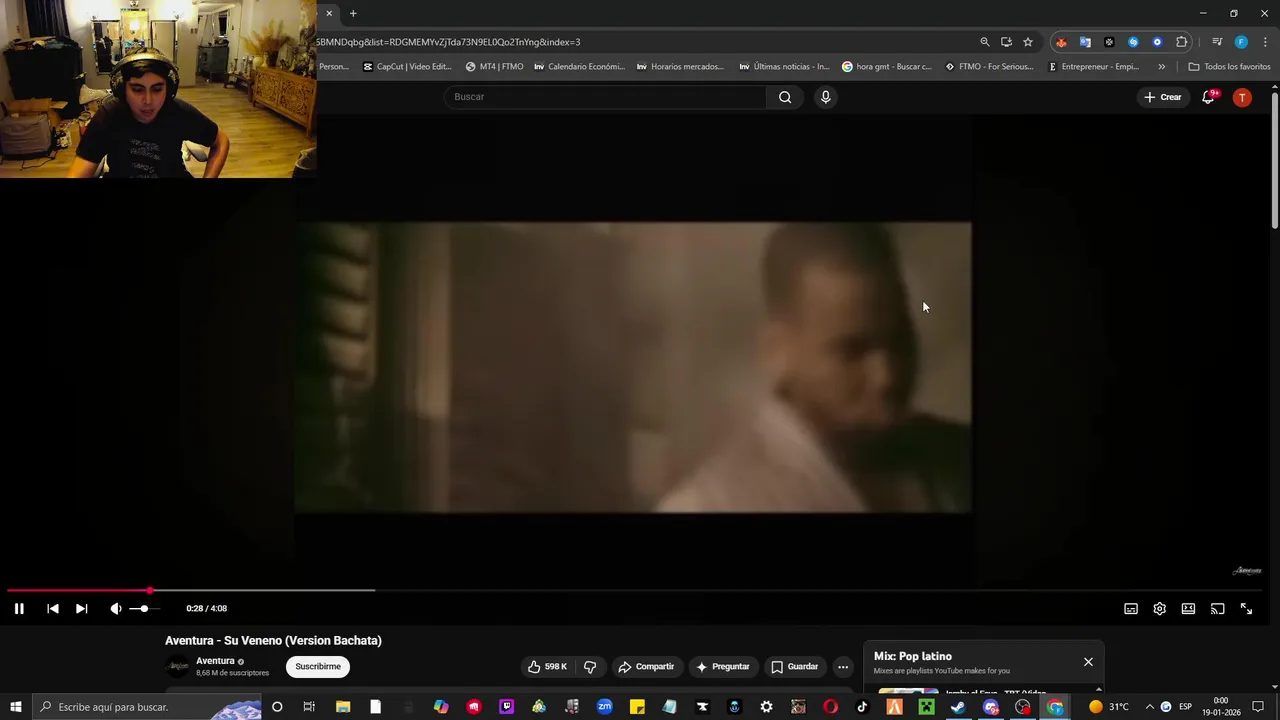Focus the YouTube Buscar search field
1280x720 pixels.
point(605,97)
